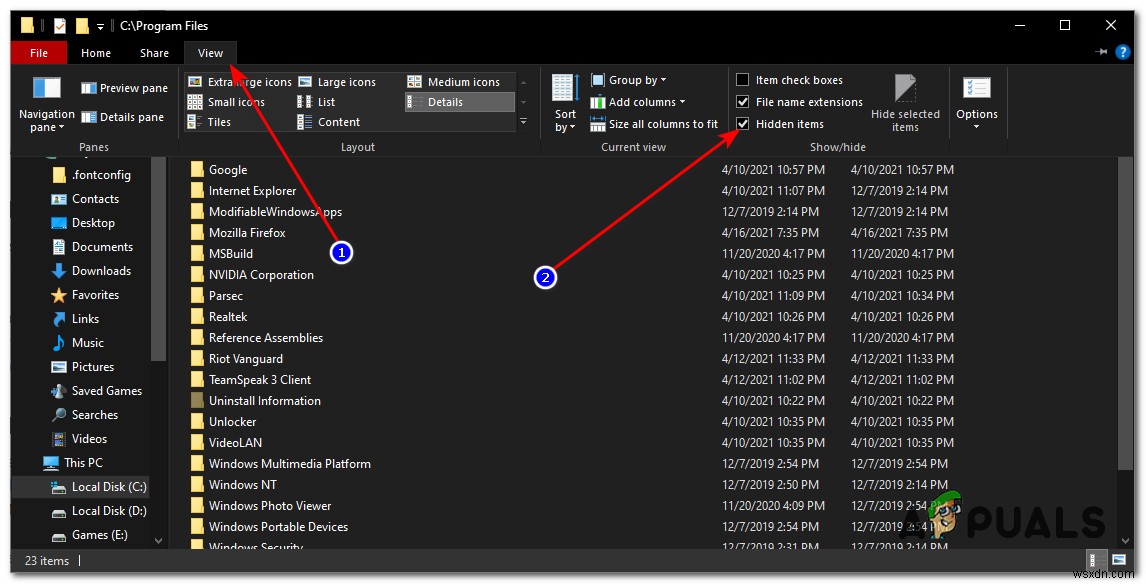The image size is (1146, 584).
Task: Switch to the Share tab
Action: pyautogui.click(x=154, y=53)
